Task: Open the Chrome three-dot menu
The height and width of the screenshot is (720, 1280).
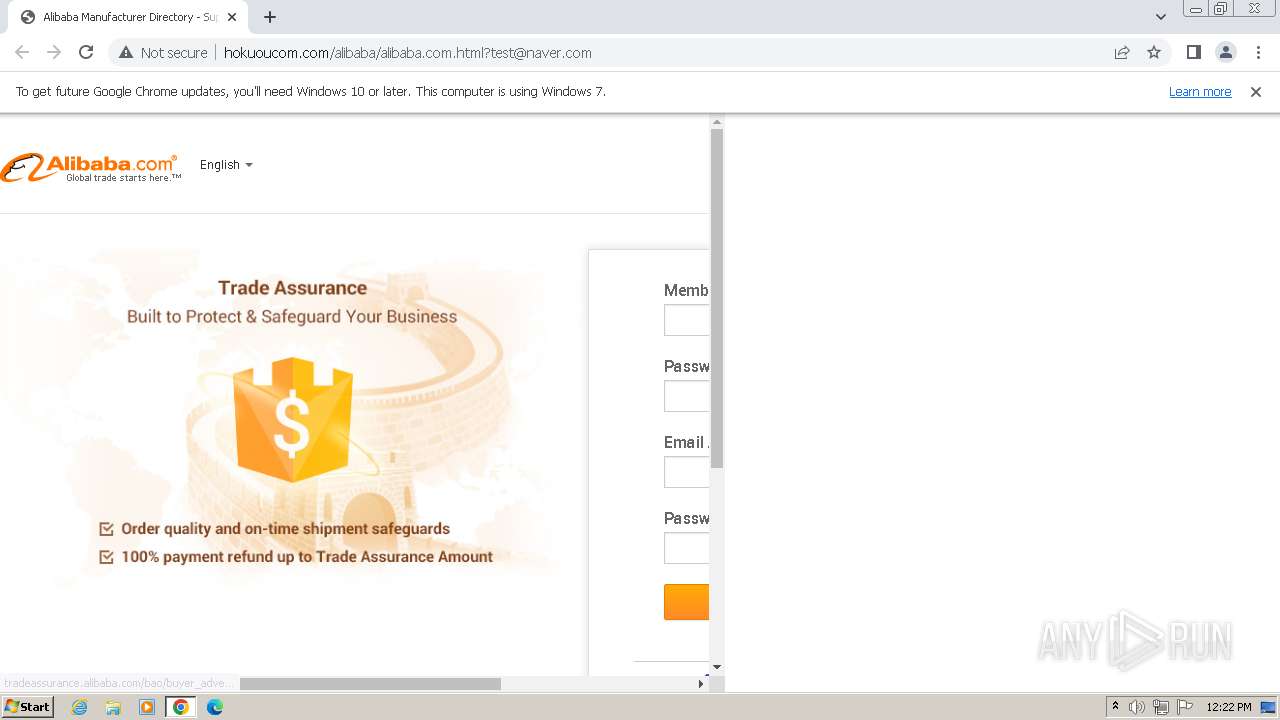Action: pyautogui.click(x=1259, y=52)
